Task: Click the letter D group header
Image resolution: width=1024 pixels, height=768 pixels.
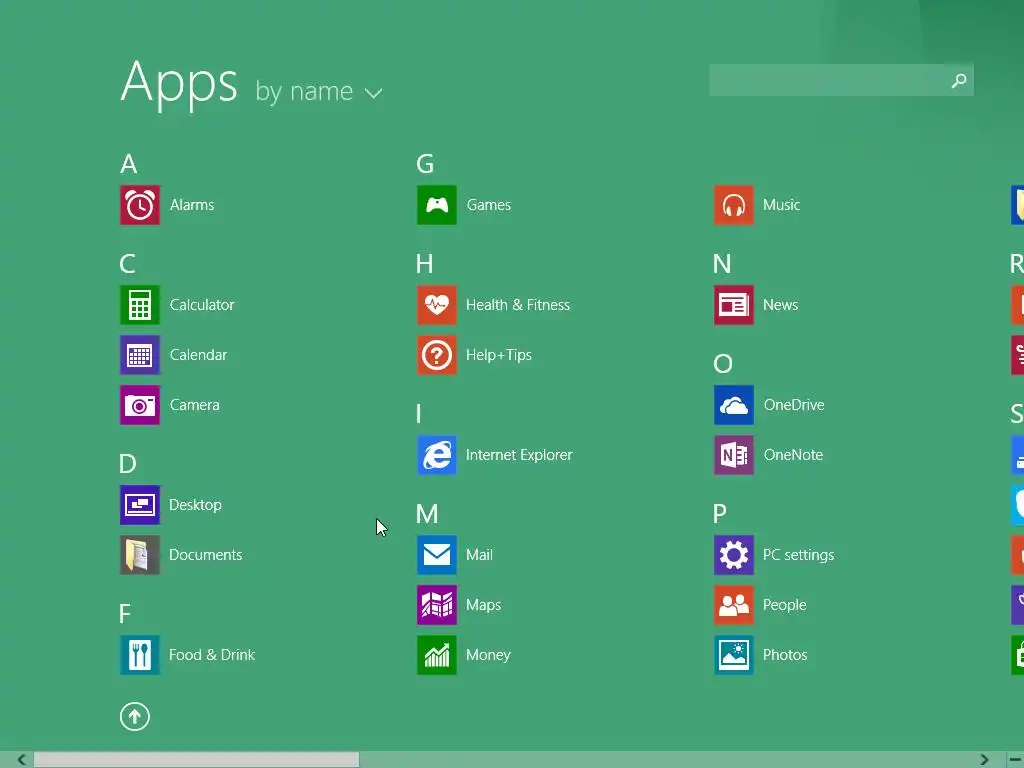Action: [x=128, y=464]
